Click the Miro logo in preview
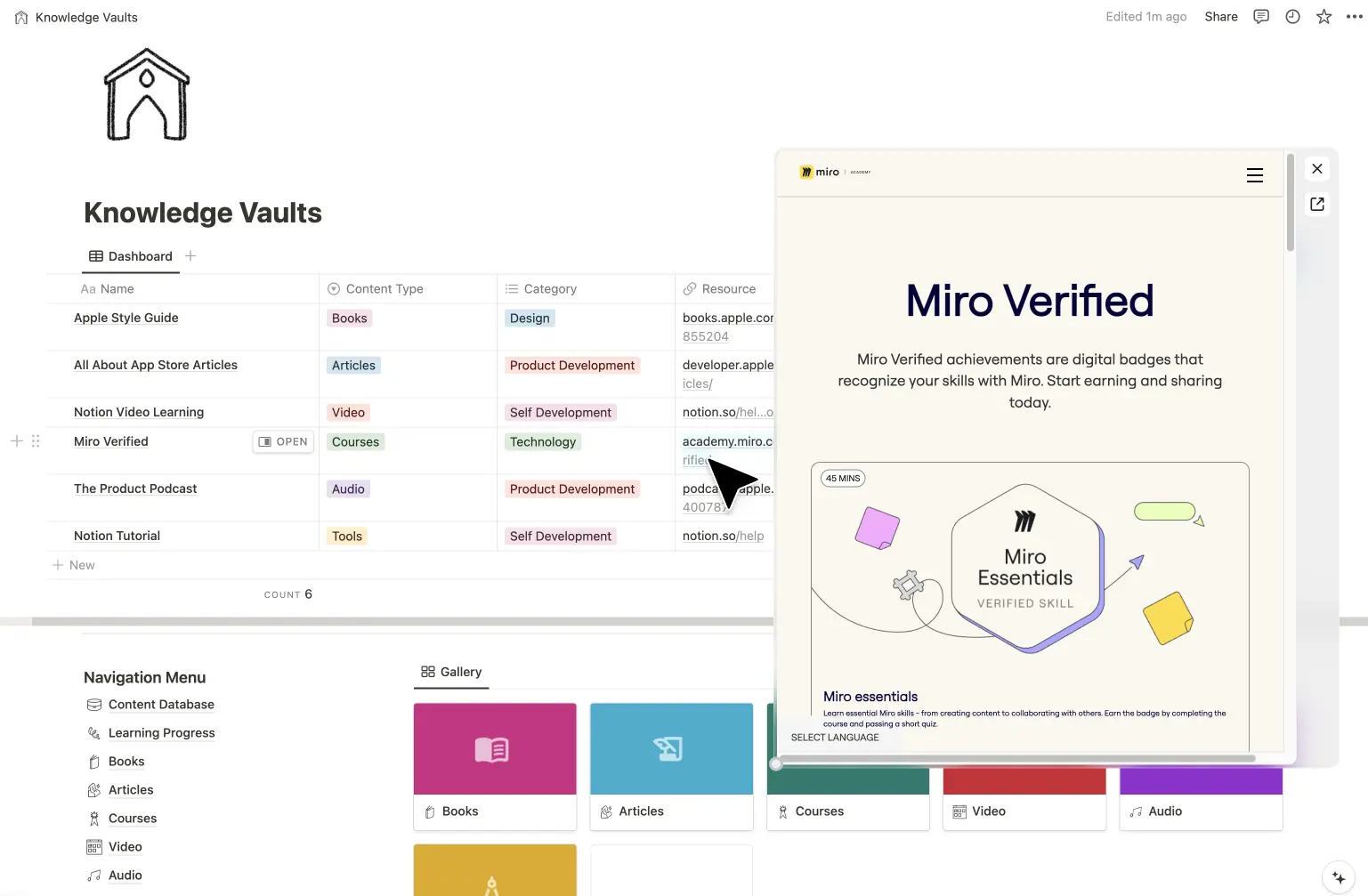Image resolution: width=1368 pixels, height=896 pixels. coord(821,172)
